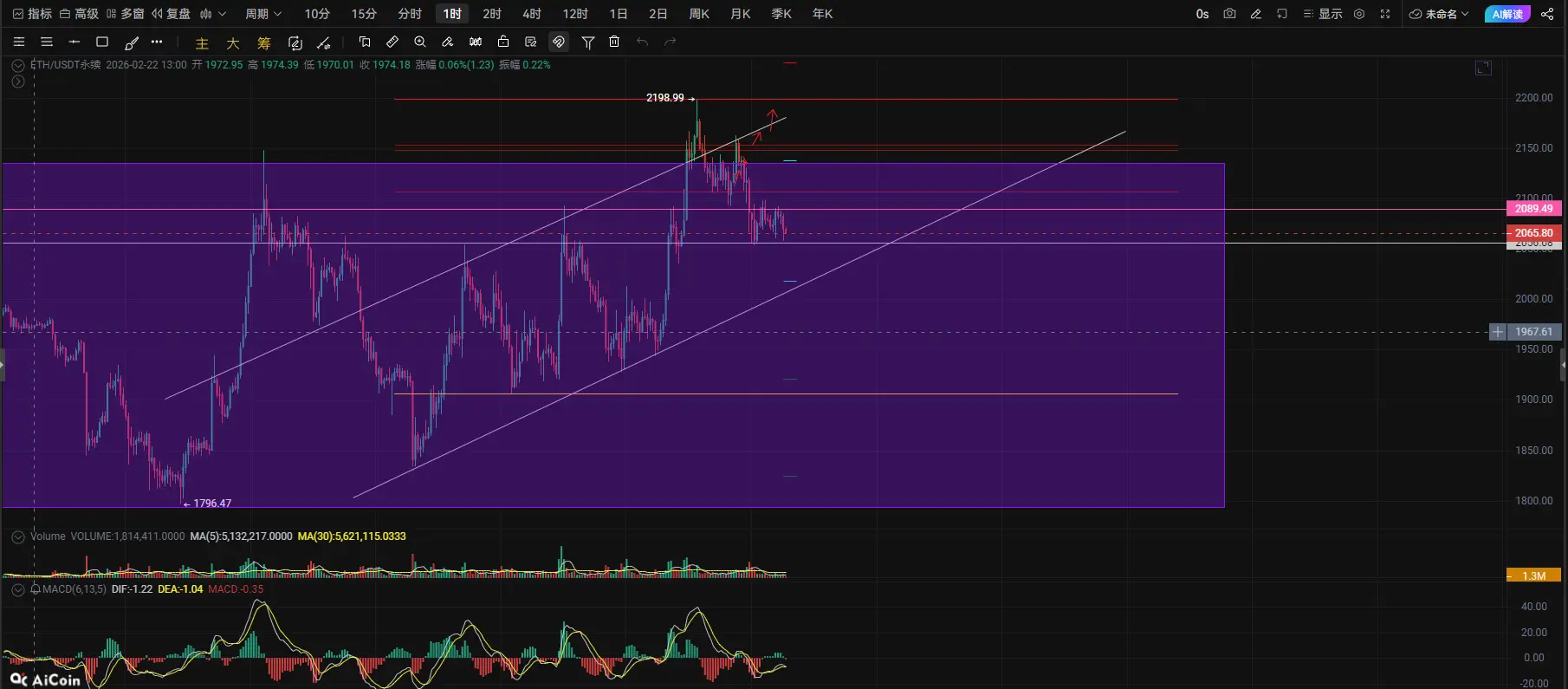Select the 1时 timeframe tab
This screenshot has height=689, width=1568.
pos(452,14)
